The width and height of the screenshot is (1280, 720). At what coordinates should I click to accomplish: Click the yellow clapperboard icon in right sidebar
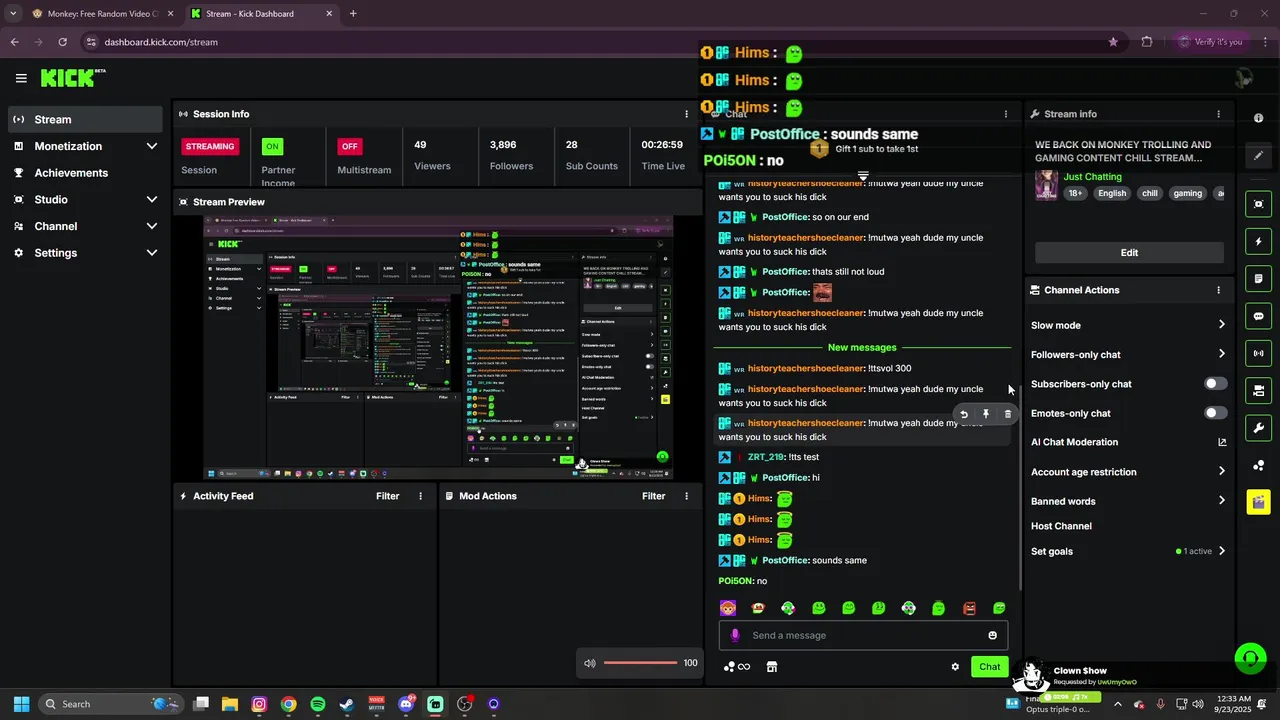(1258, 501)
